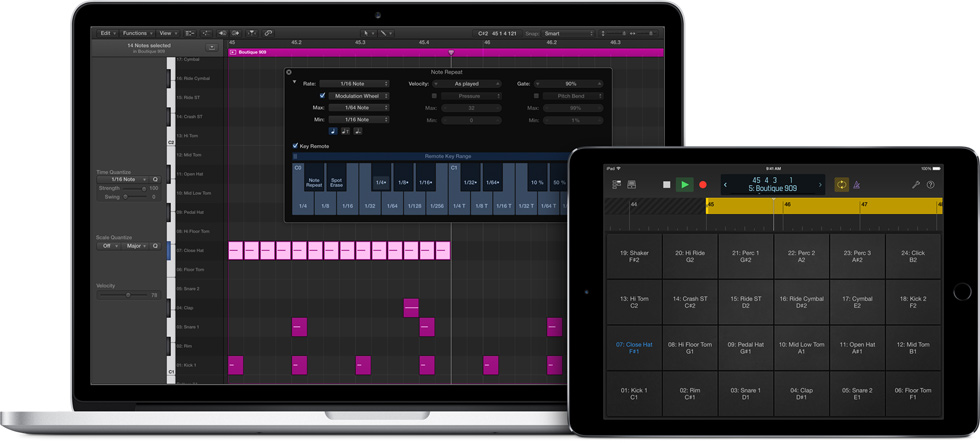Open the Edit menu in piano roll
The height and width of the screenshot is (443, 980).
click(108, 33)
